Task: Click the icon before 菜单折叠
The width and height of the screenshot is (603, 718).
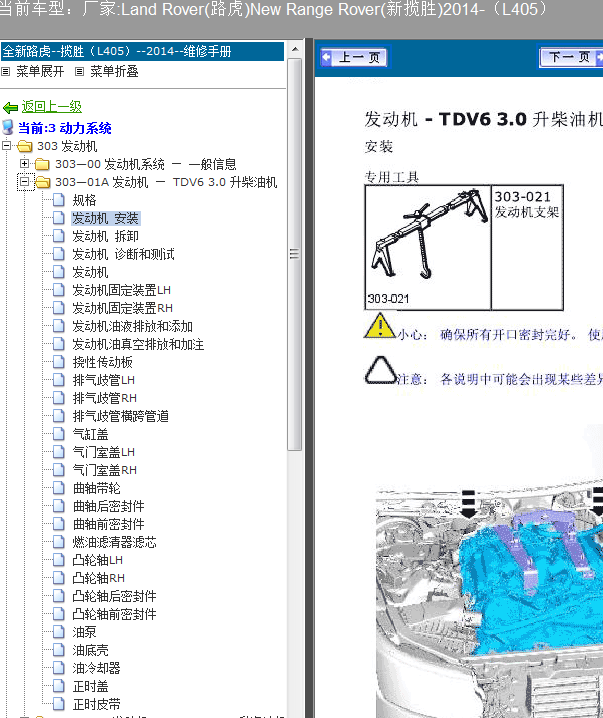Action: [x=79, y=71]
